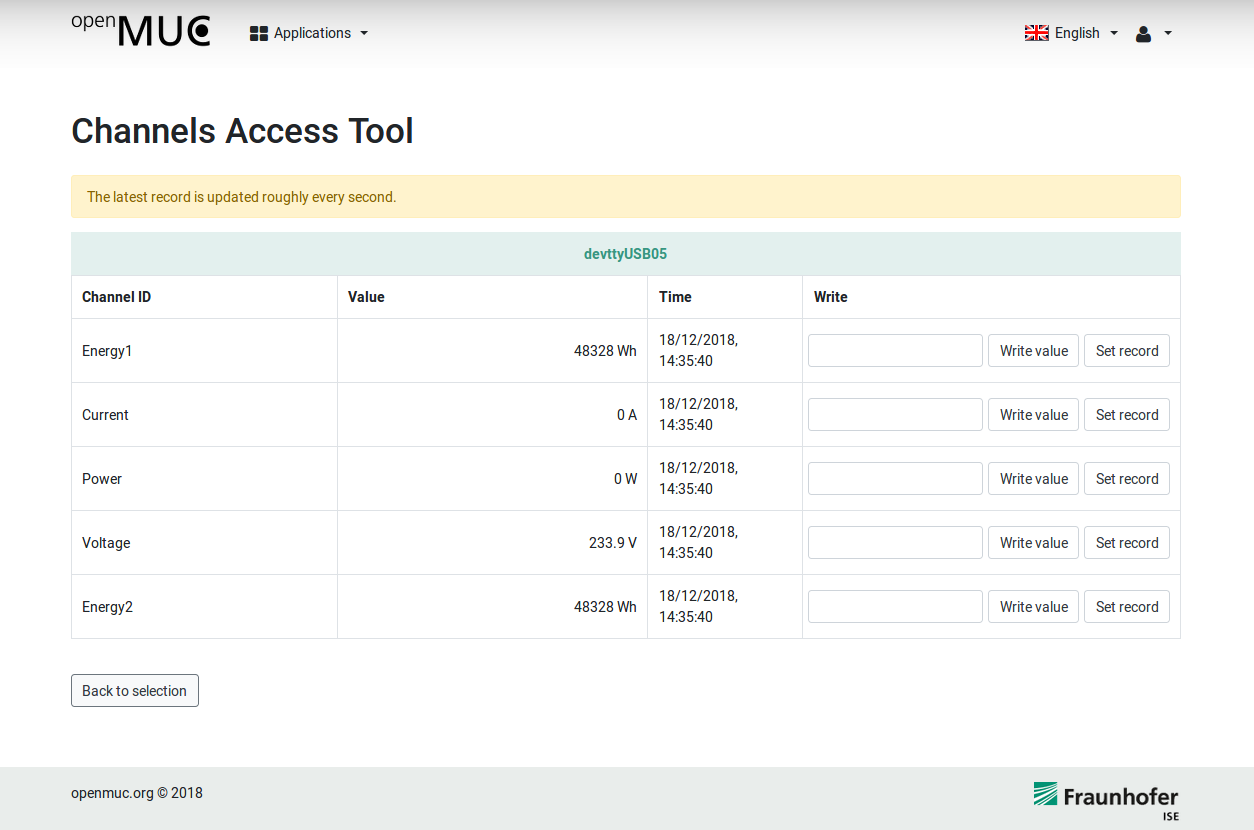The height and width of the screenshot is (830, 1254).
Task: Click the Voltage write input box
Action: coord(894,542)
